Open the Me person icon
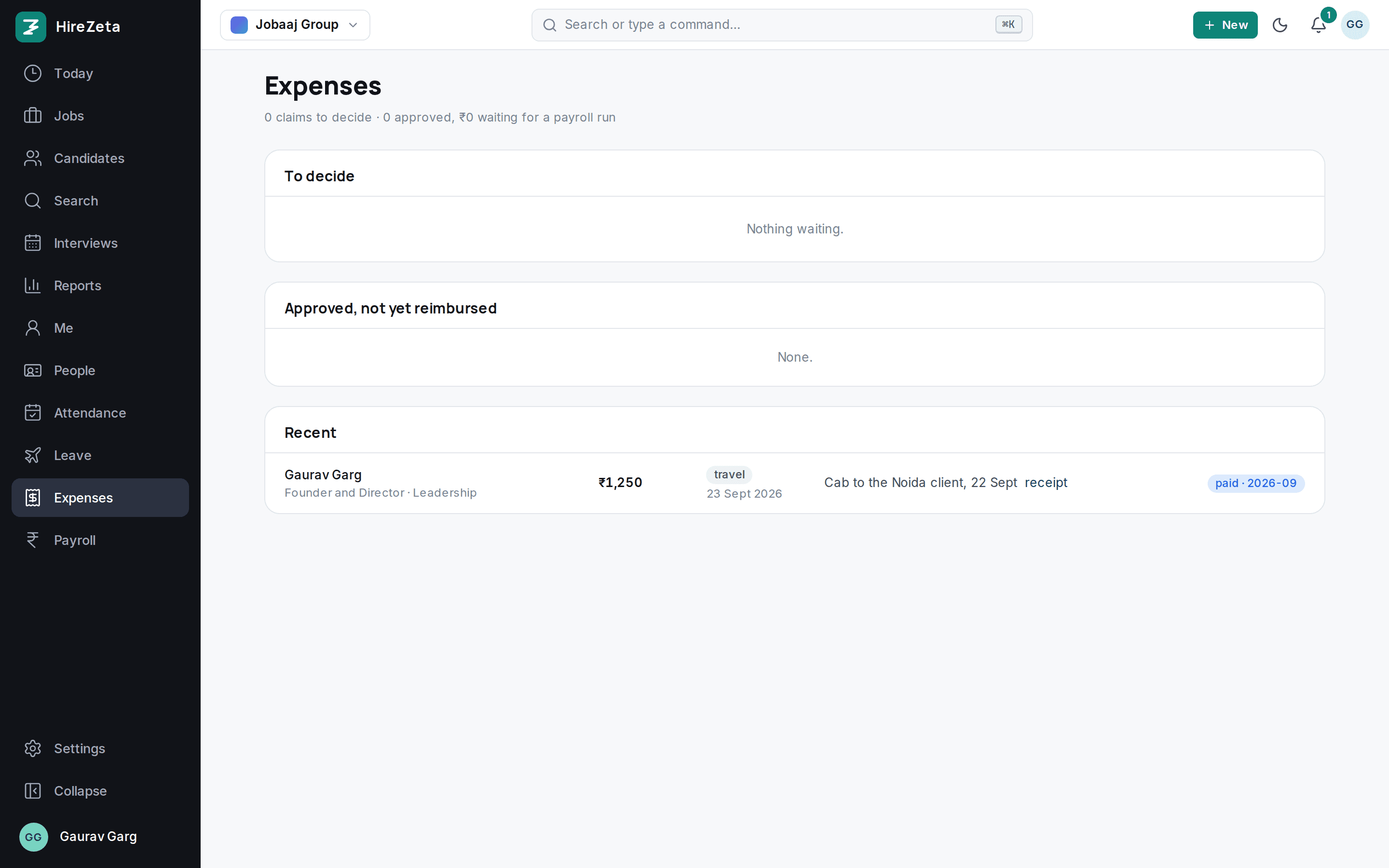1389x868 pixels. 33,328
